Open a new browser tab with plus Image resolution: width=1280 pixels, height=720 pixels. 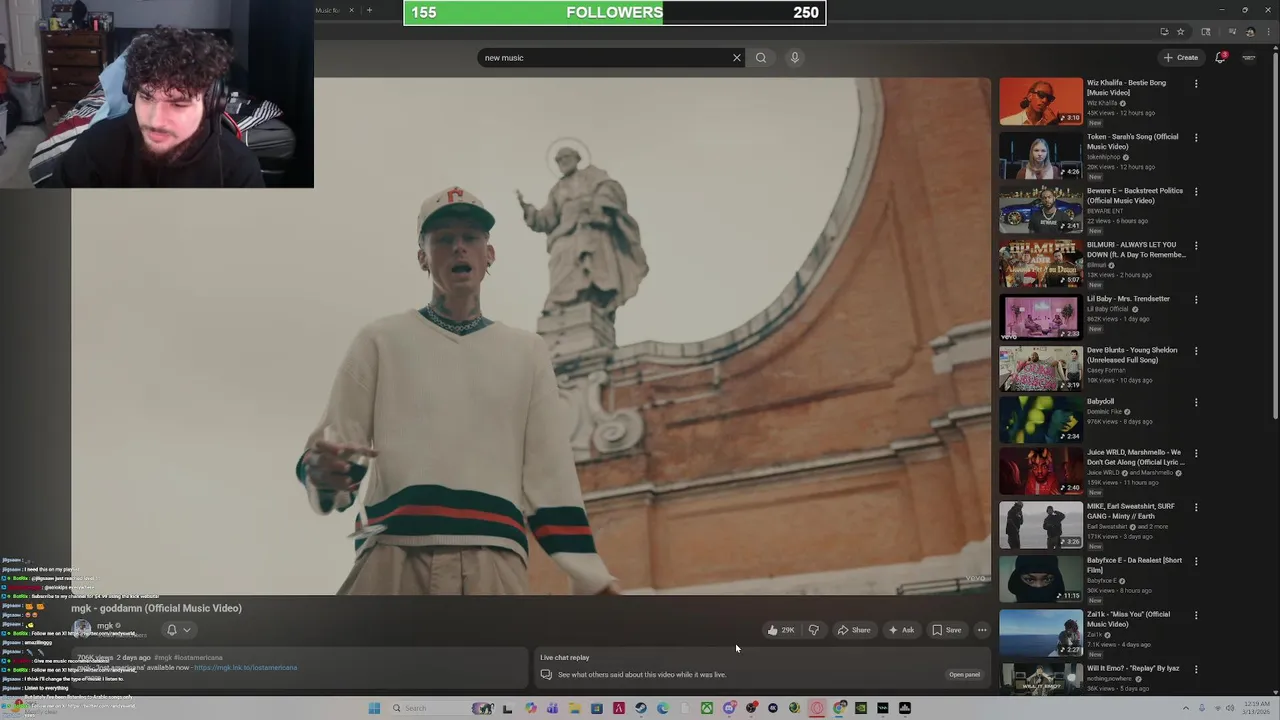369,10
